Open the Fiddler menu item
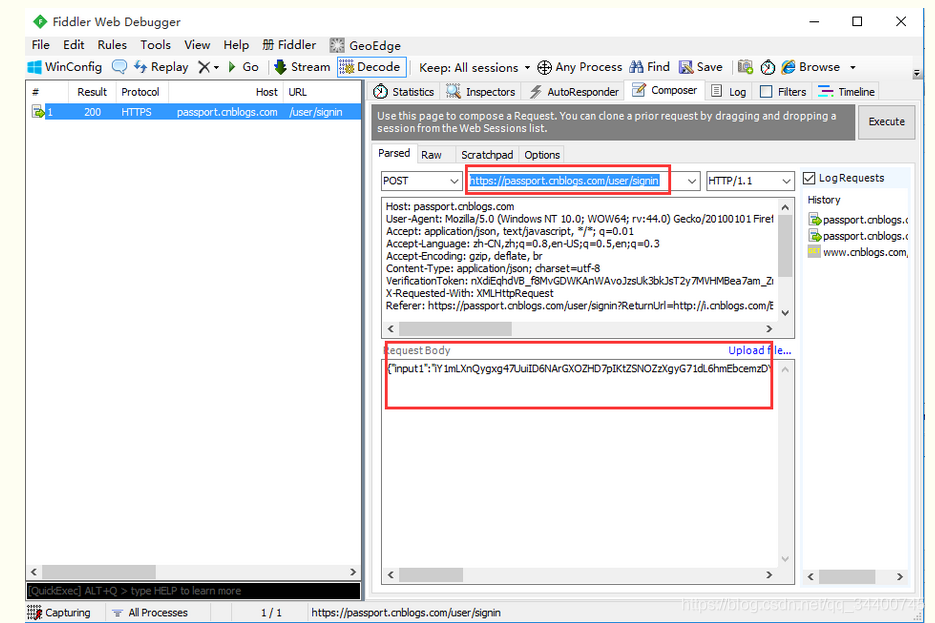The height and width of the screenshot is (623, 935). point(289,45)
